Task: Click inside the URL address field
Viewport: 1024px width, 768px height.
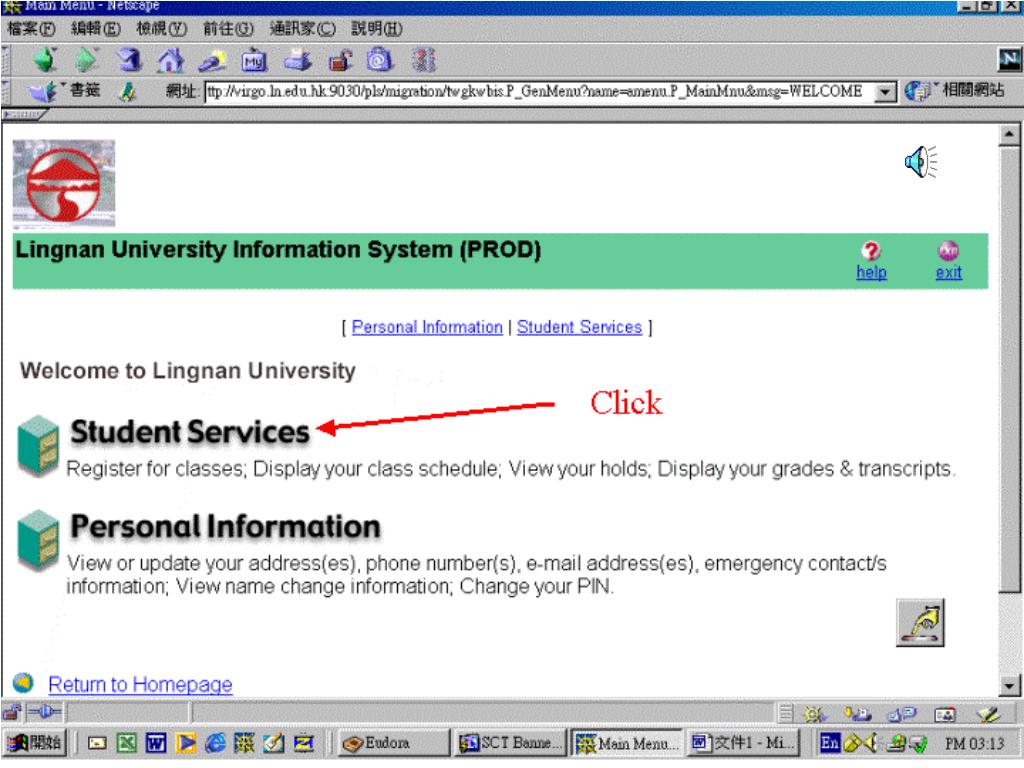Action: point(539,91)
